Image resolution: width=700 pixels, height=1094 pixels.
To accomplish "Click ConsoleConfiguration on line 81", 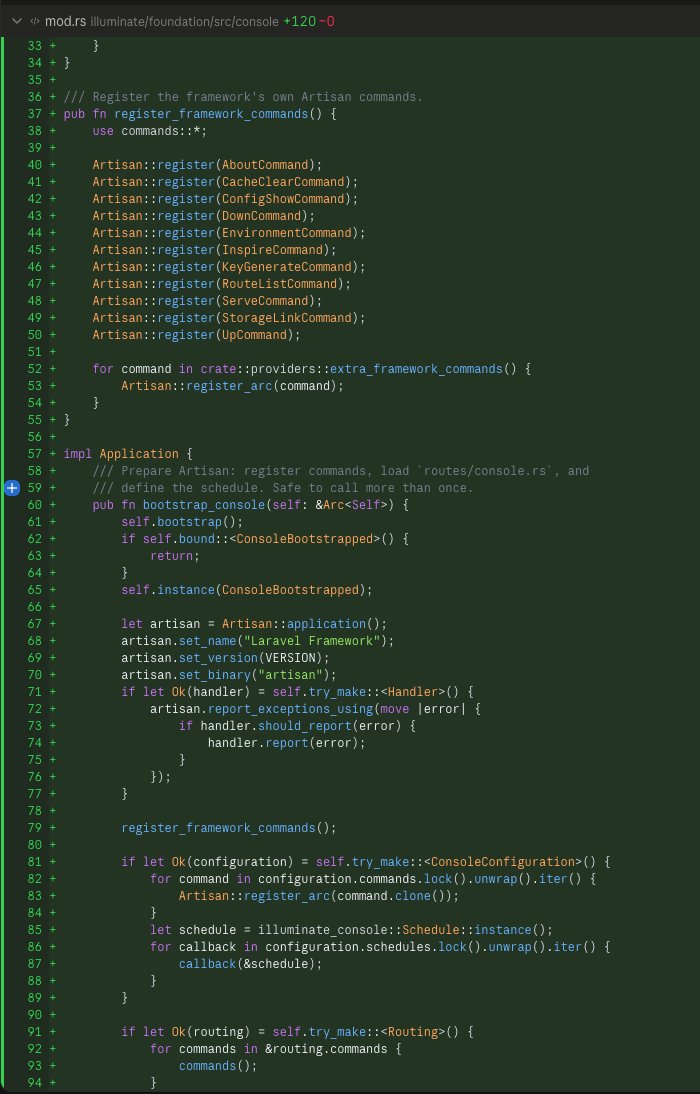I will pyautogui.click(x=502, y=862).
